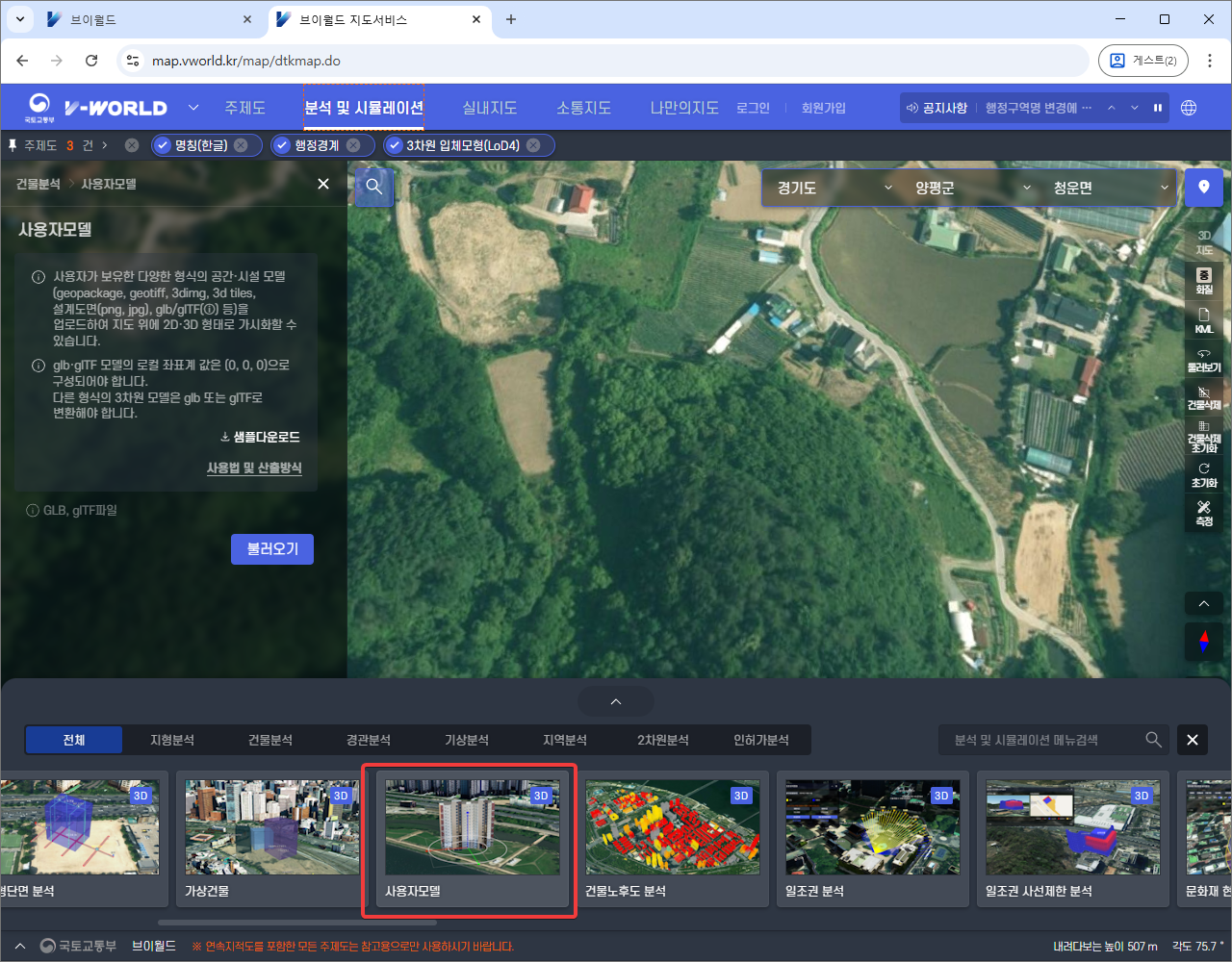
Task: Select the 경관분석 category tab
Action: tap(368, 740)
